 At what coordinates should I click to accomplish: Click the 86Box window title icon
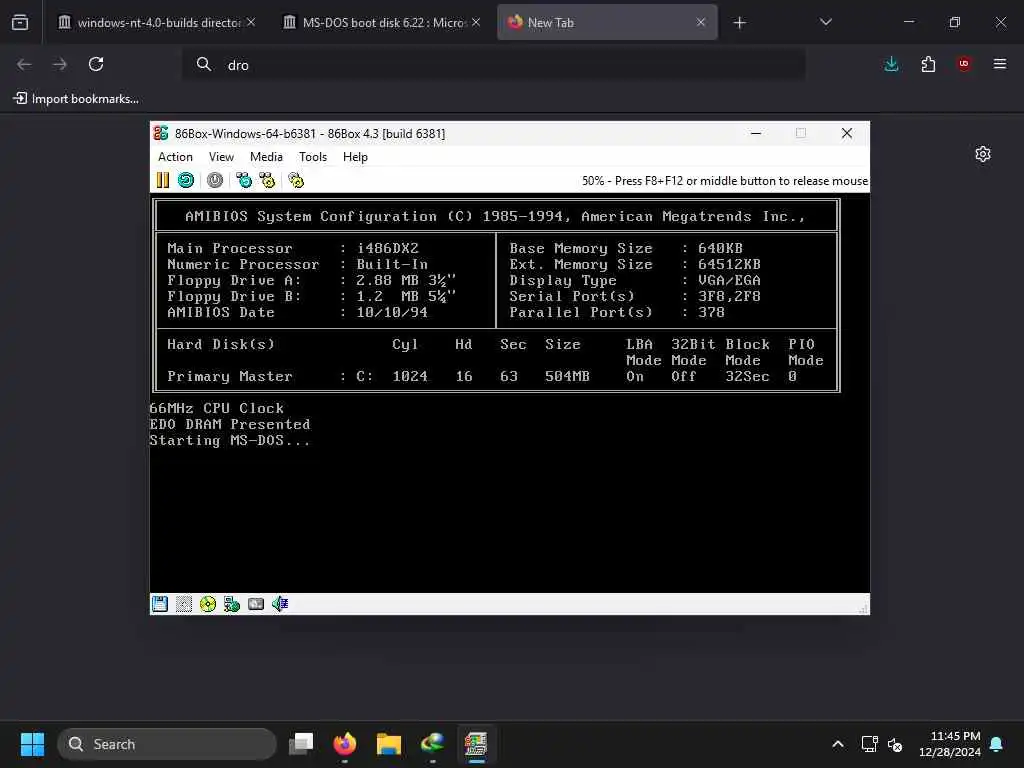pyautogui.click(x=161, y=133)
